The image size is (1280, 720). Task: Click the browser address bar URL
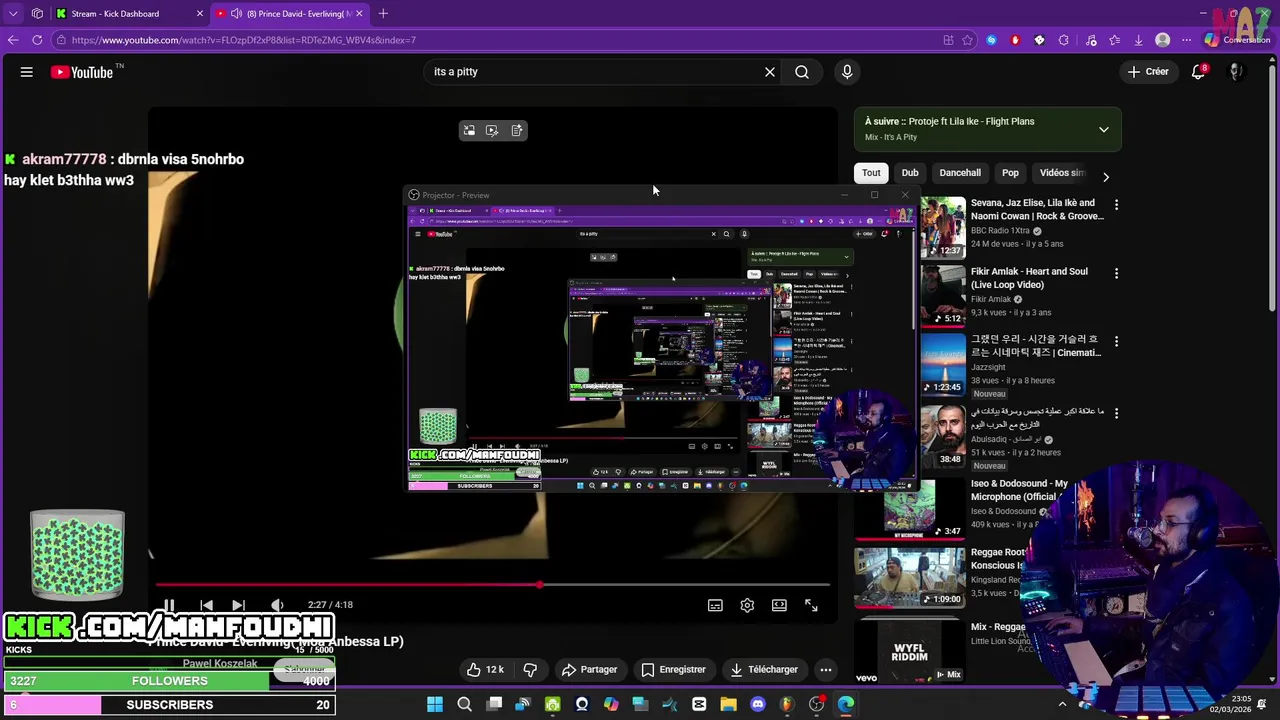pos(244,40)
